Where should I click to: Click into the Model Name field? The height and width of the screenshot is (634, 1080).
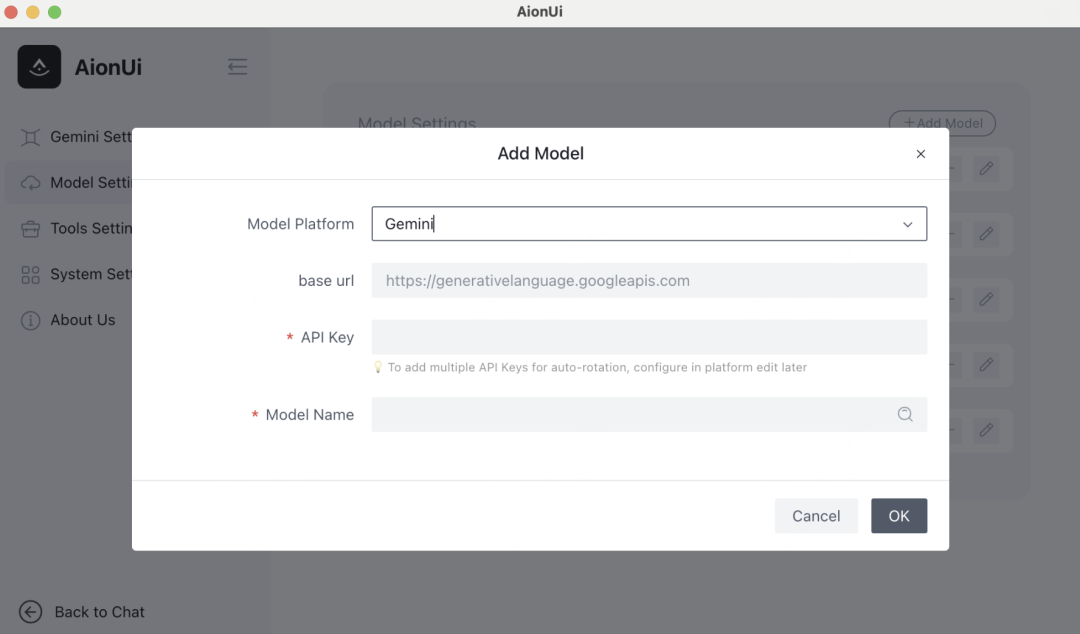pos(630,414)
